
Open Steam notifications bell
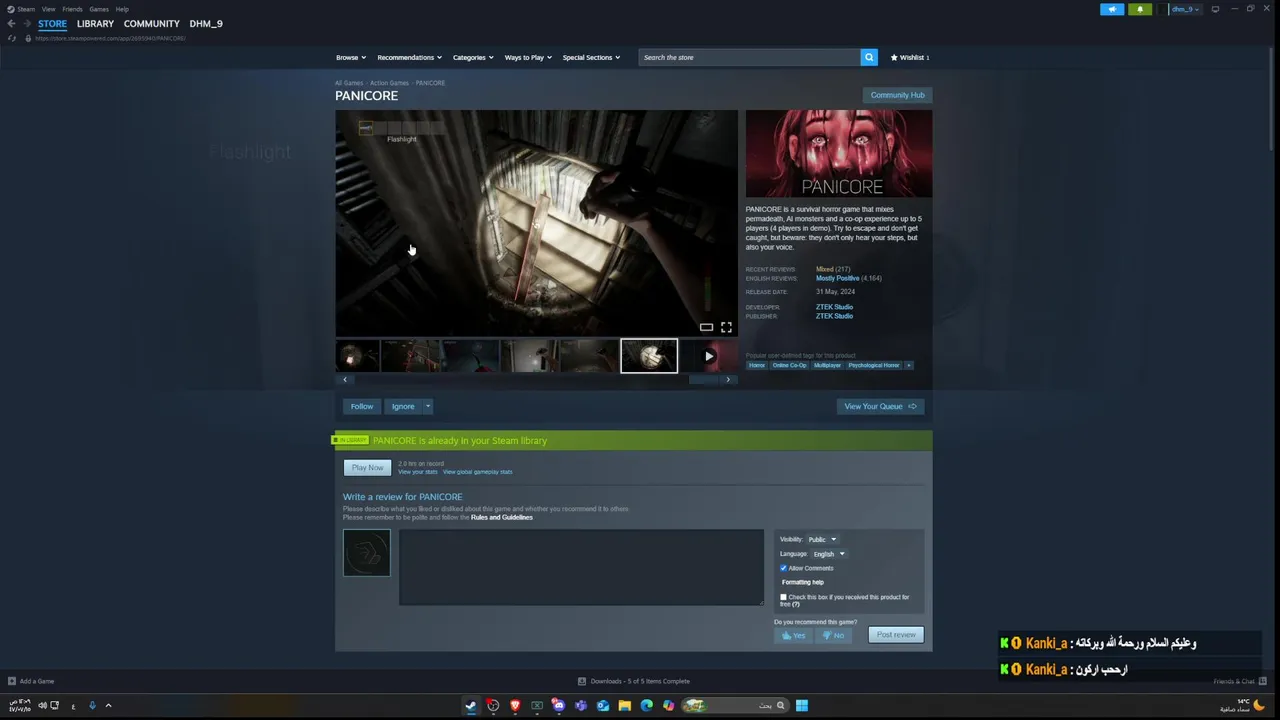[1140, 9]
